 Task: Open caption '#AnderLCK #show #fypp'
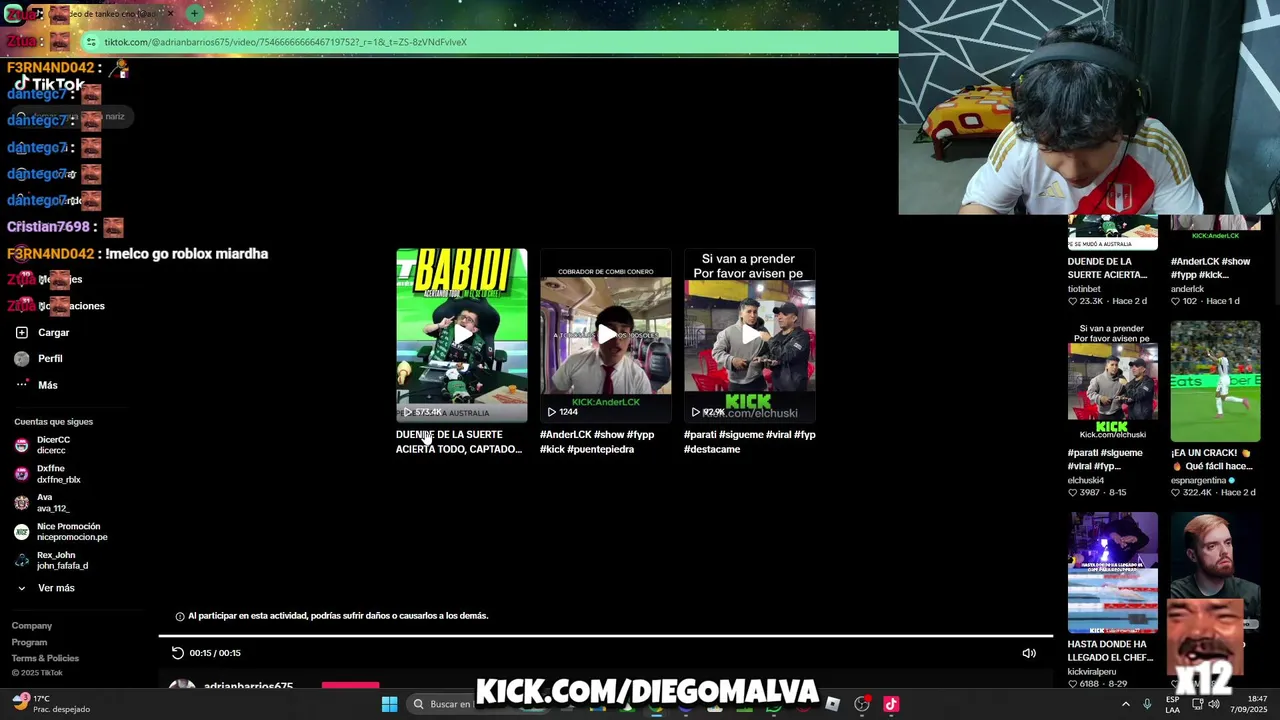pos(597,442)
